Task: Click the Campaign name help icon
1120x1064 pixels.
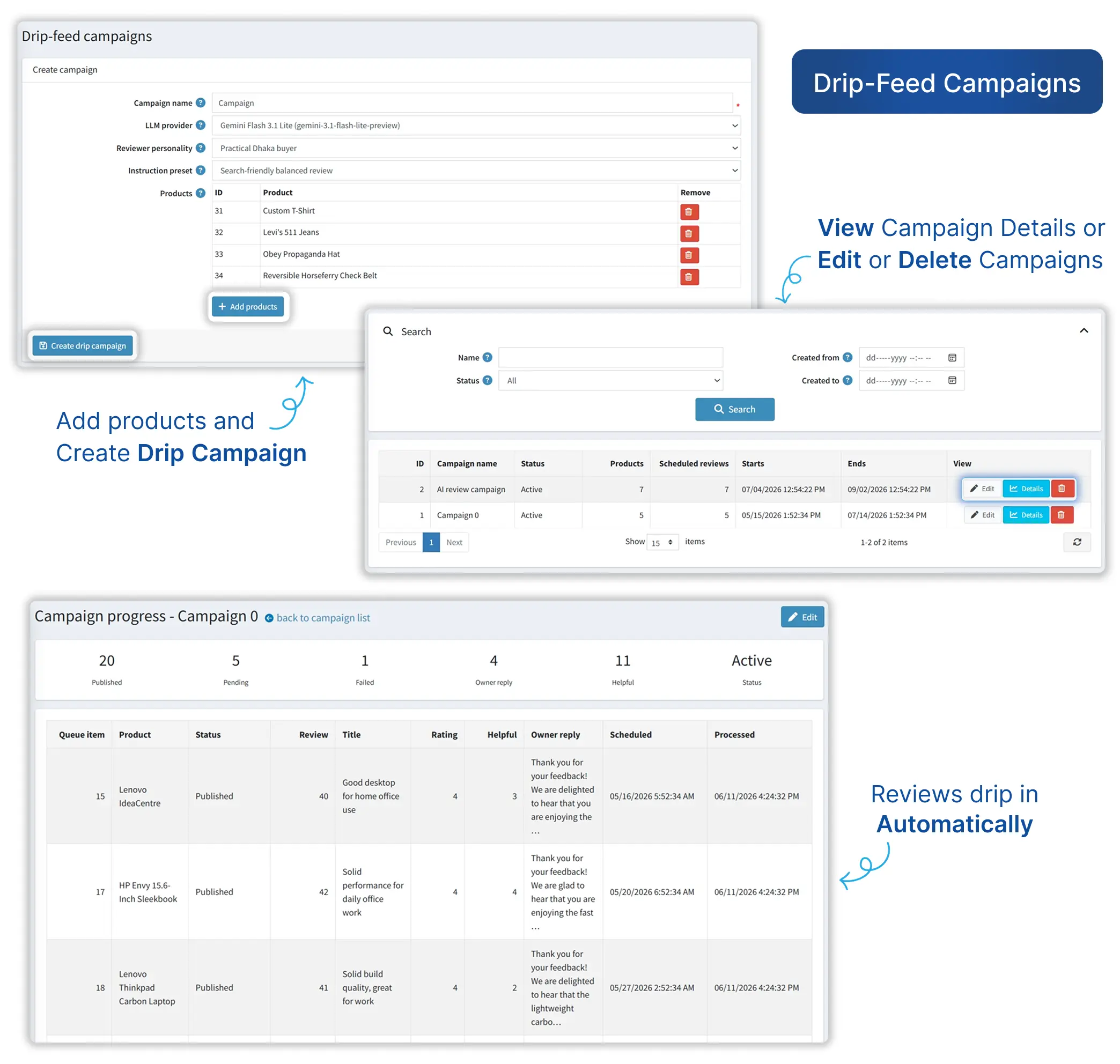Action: click(200, 102)
